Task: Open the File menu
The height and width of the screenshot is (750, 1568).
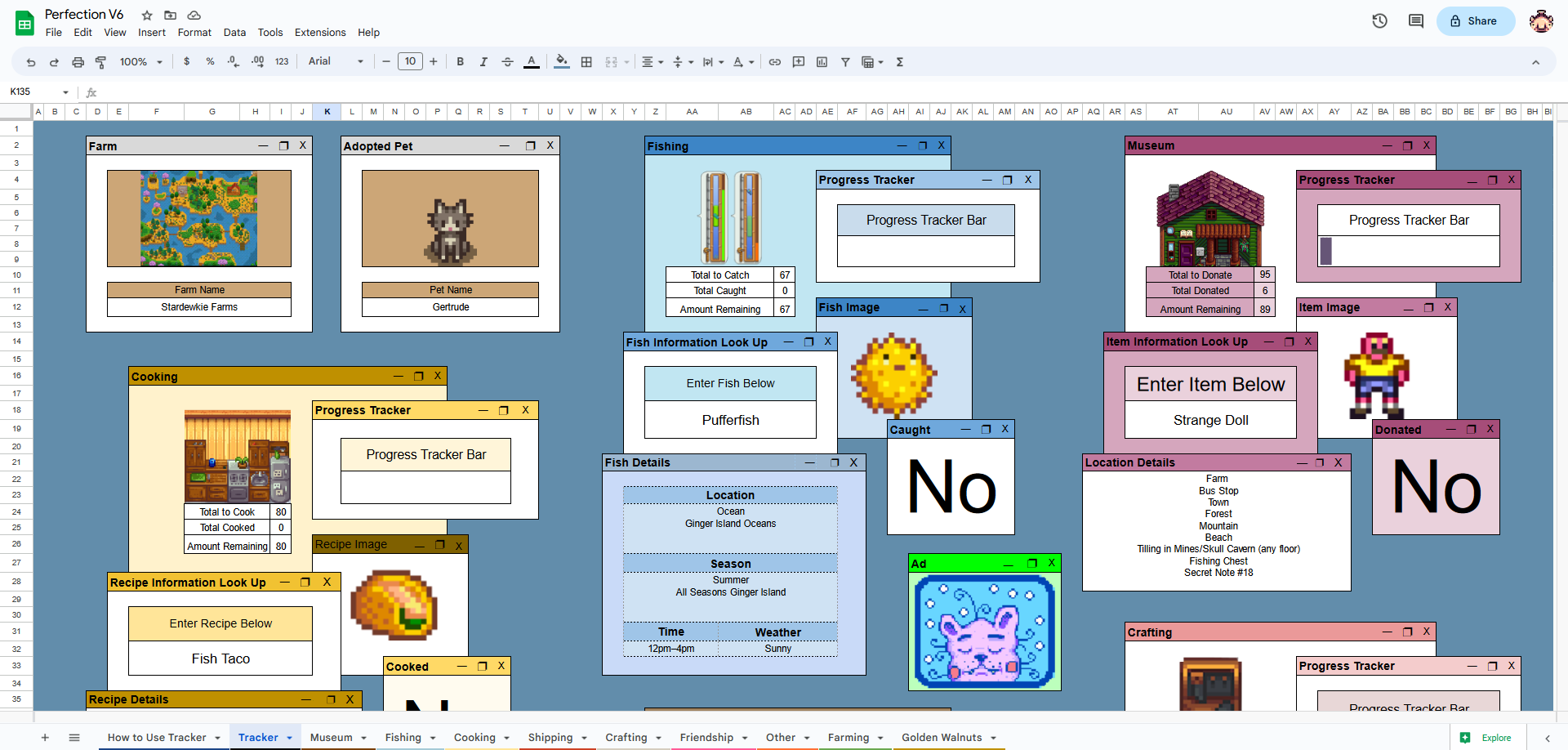Action: [x=54, y=33]
